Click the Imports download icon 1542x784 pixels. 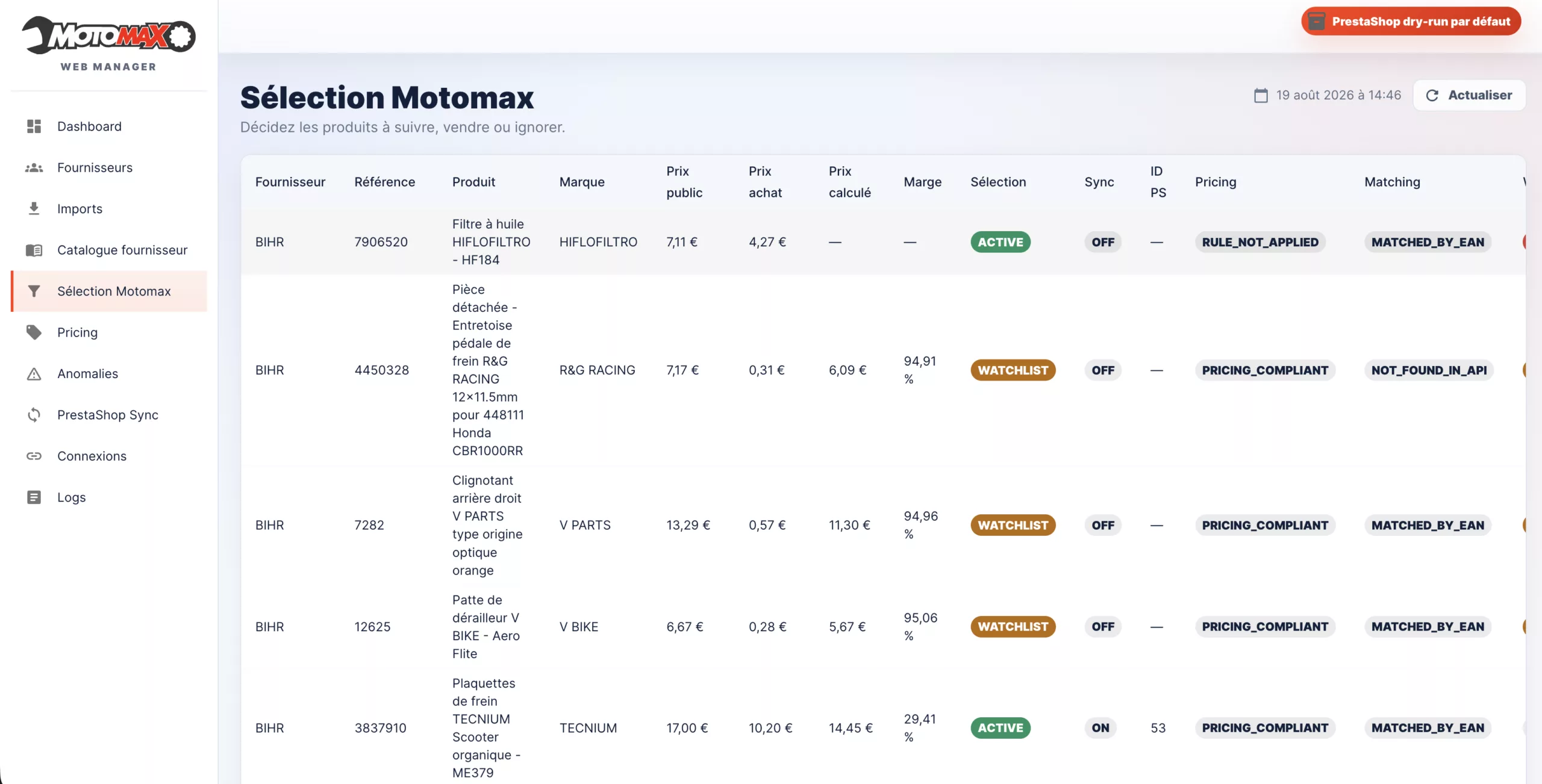tap(34, 209)
